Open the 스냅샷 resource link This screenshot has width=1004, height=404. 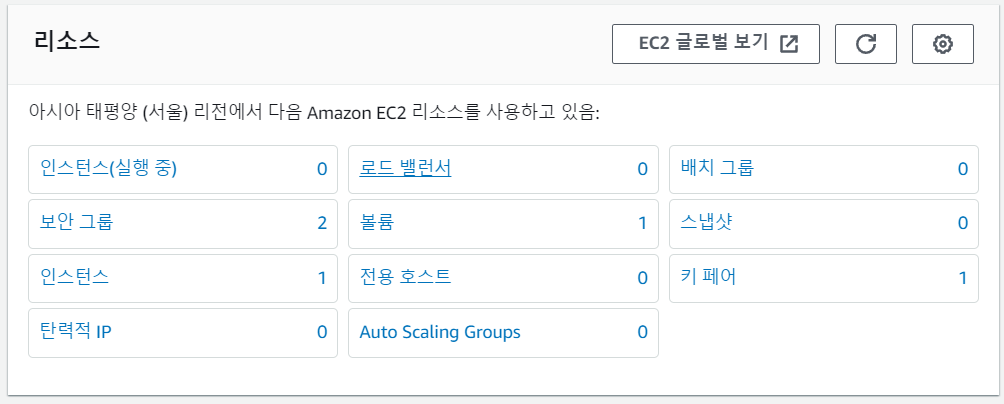click(x=706, y=222)
